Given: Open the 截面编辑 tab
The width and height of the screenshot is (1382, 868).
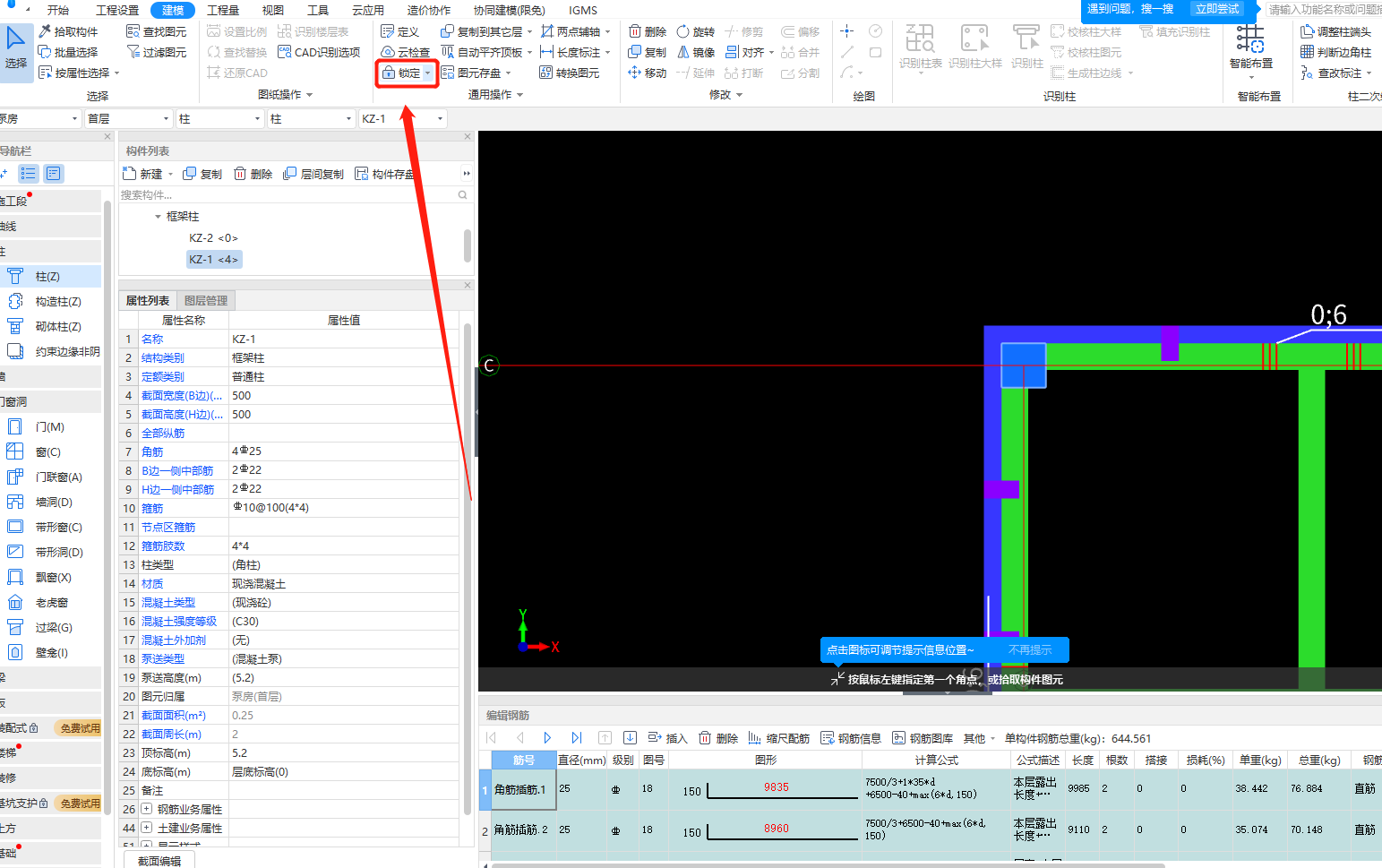Looking at the screenshot, I should pos(159,861).
